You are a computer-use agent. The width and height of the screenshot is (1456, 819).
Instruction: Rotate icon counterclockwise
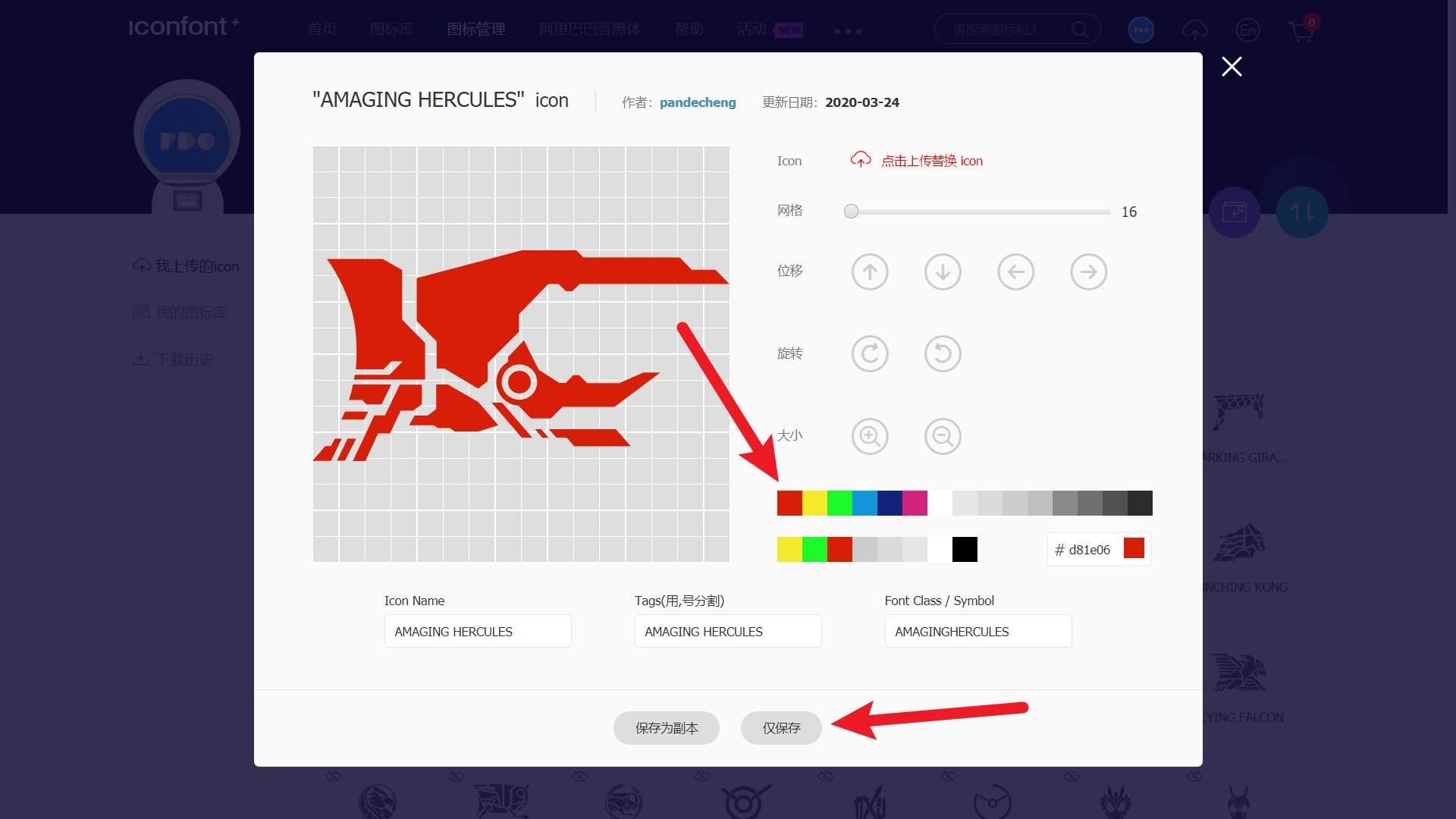[x=943, y=353]
